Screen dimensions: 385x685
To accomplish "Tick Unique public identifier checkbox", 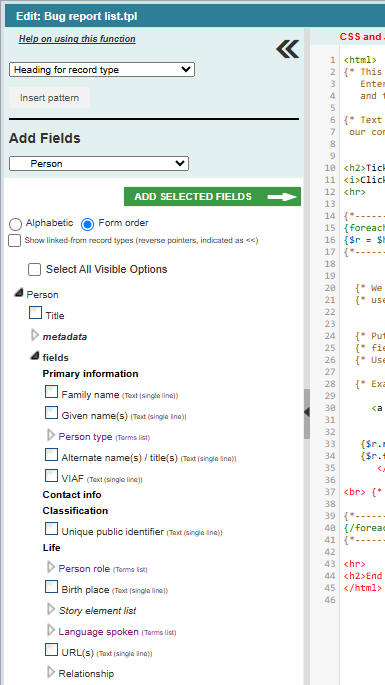I will [x=52, y=529].
